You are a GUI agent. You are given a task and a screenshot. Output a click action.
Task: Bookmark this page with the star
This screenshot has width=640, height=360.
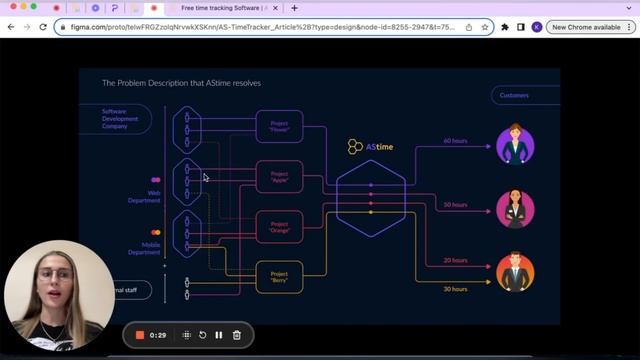point(484,27)
